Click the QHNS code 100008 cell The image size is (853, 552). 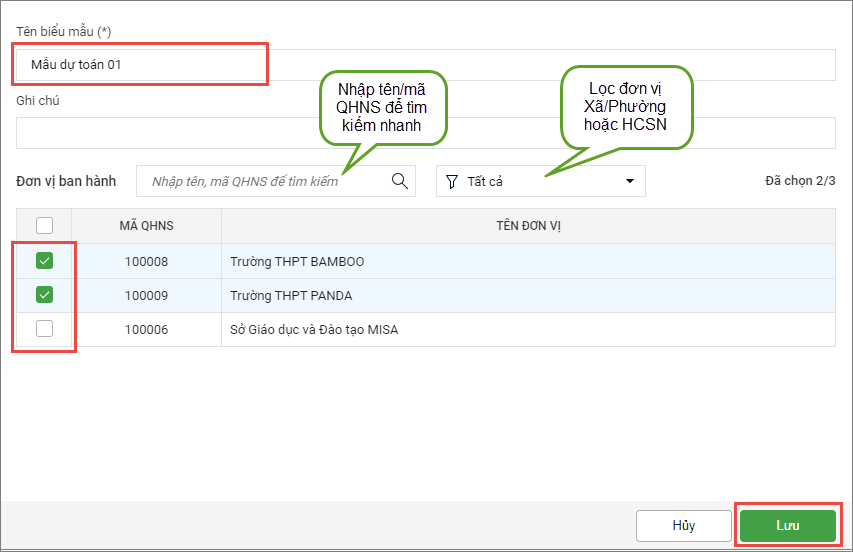point(146,262)
